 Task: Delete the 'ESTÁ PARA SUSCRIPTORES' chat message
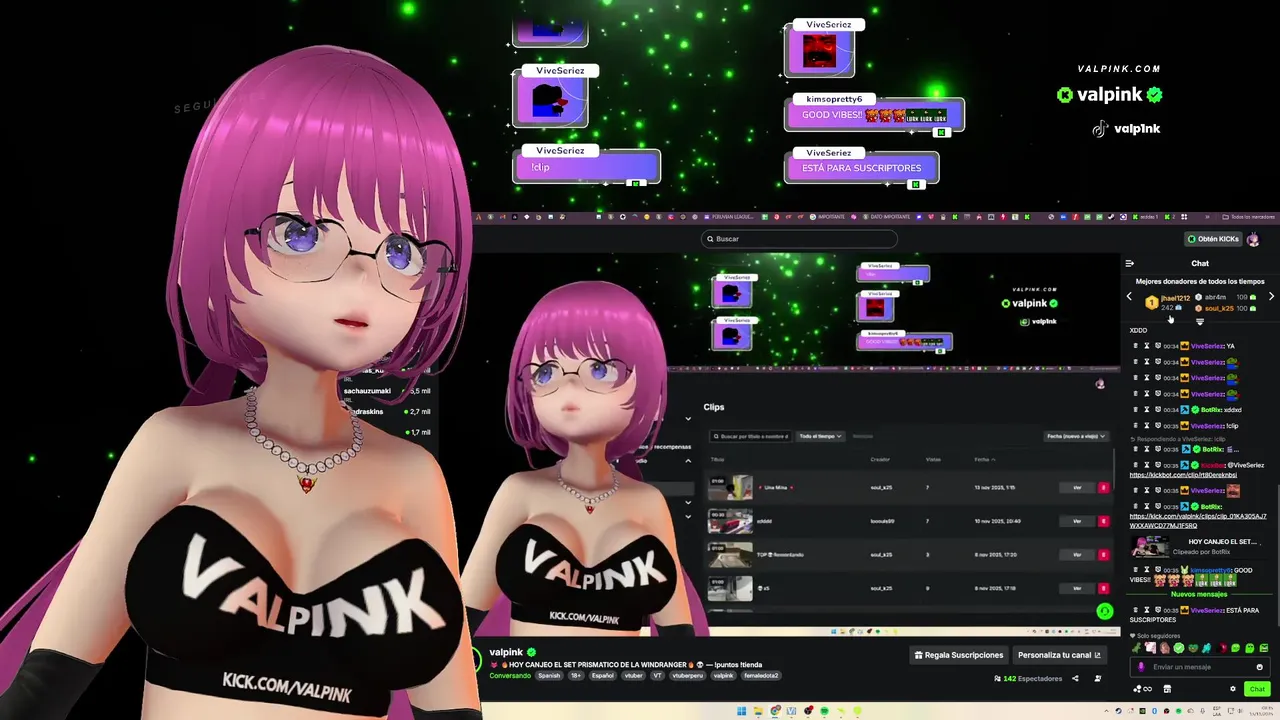click(x=1135, y=610)
